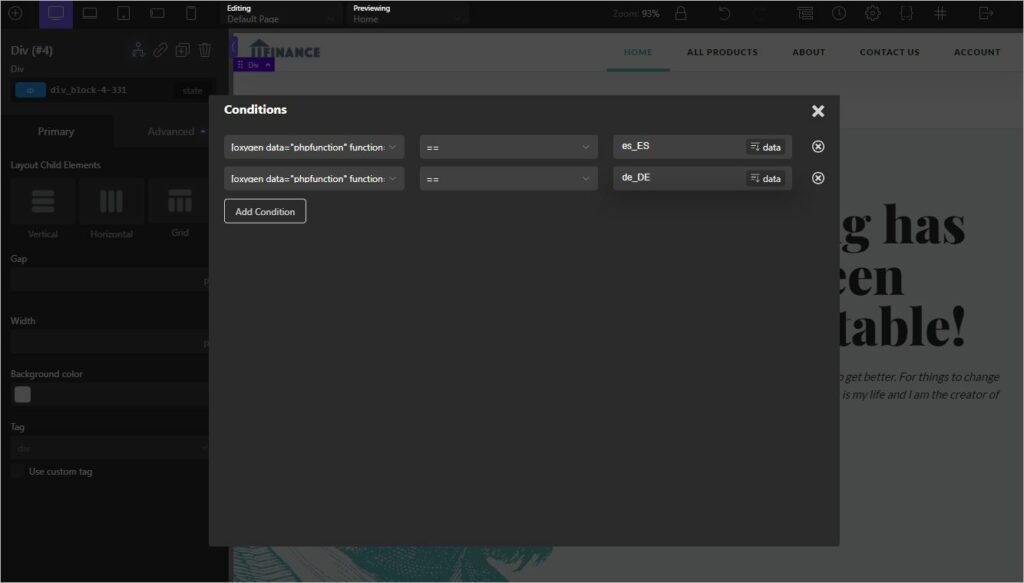Toggle the grid hash icon

click(x=940, y=14)
